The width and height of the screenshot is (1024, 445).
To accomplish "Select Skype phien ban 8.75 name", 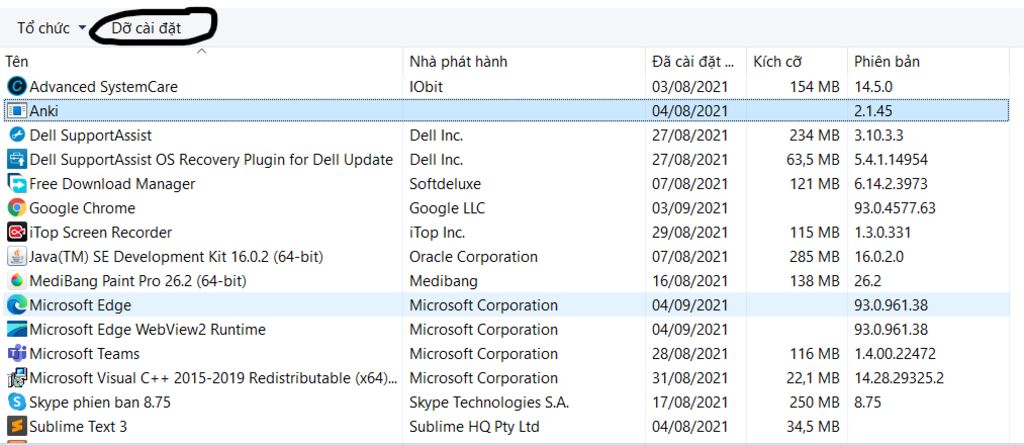I will click(100, 403).
